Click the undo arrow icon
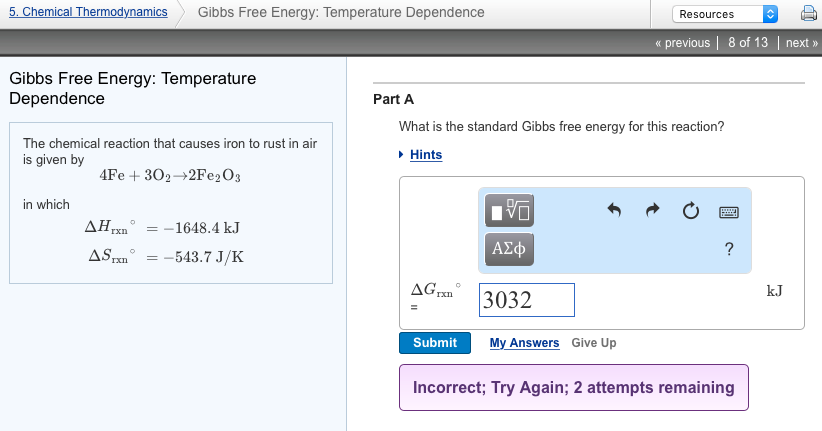Image resolution: width=822 pixels, height=431 pixels. click(x=614, y=211)
